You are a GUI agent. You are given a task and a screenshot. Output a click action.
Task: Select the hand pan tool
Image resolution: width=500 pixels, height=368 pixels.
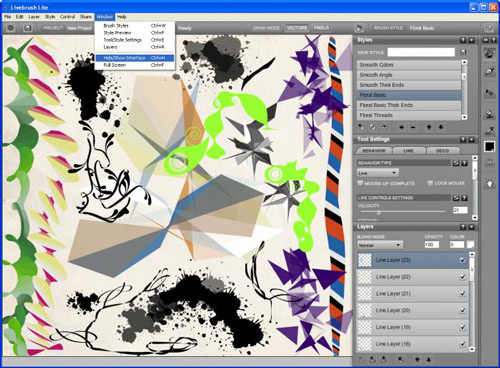tap(489, 183)
